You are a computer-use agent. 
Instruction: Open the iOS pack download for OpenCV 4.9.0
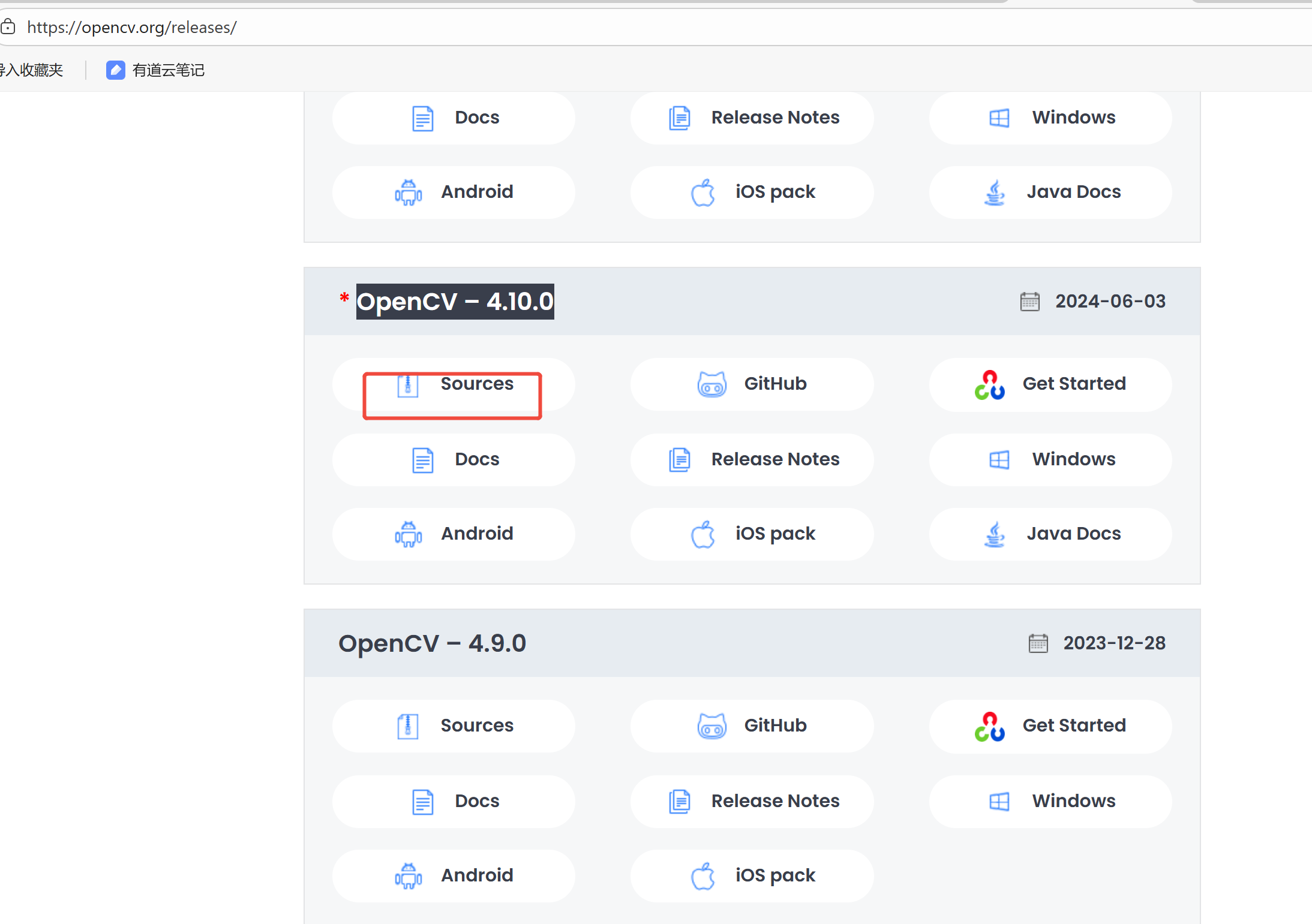[752, 876]
